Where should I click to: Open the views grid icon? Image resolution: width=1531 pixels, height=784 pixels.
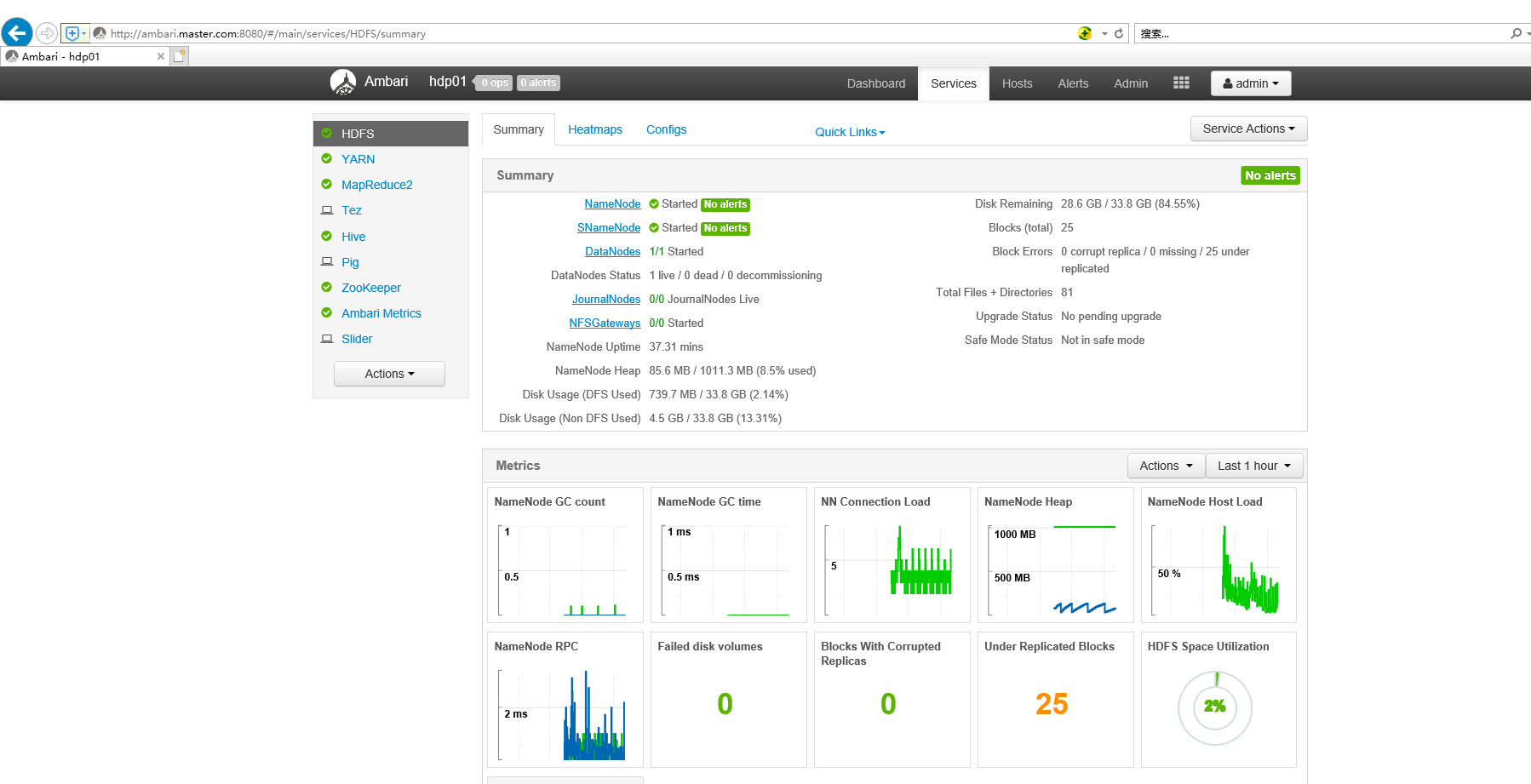tap(1181, 83)
